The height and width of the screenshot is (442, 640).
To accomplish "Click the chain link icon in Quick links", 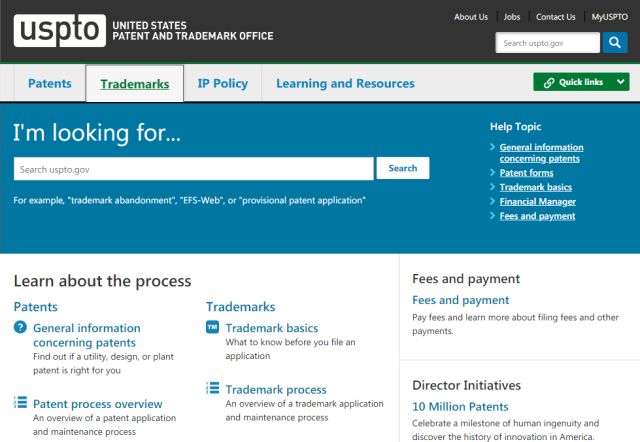I will click(549, 82).
